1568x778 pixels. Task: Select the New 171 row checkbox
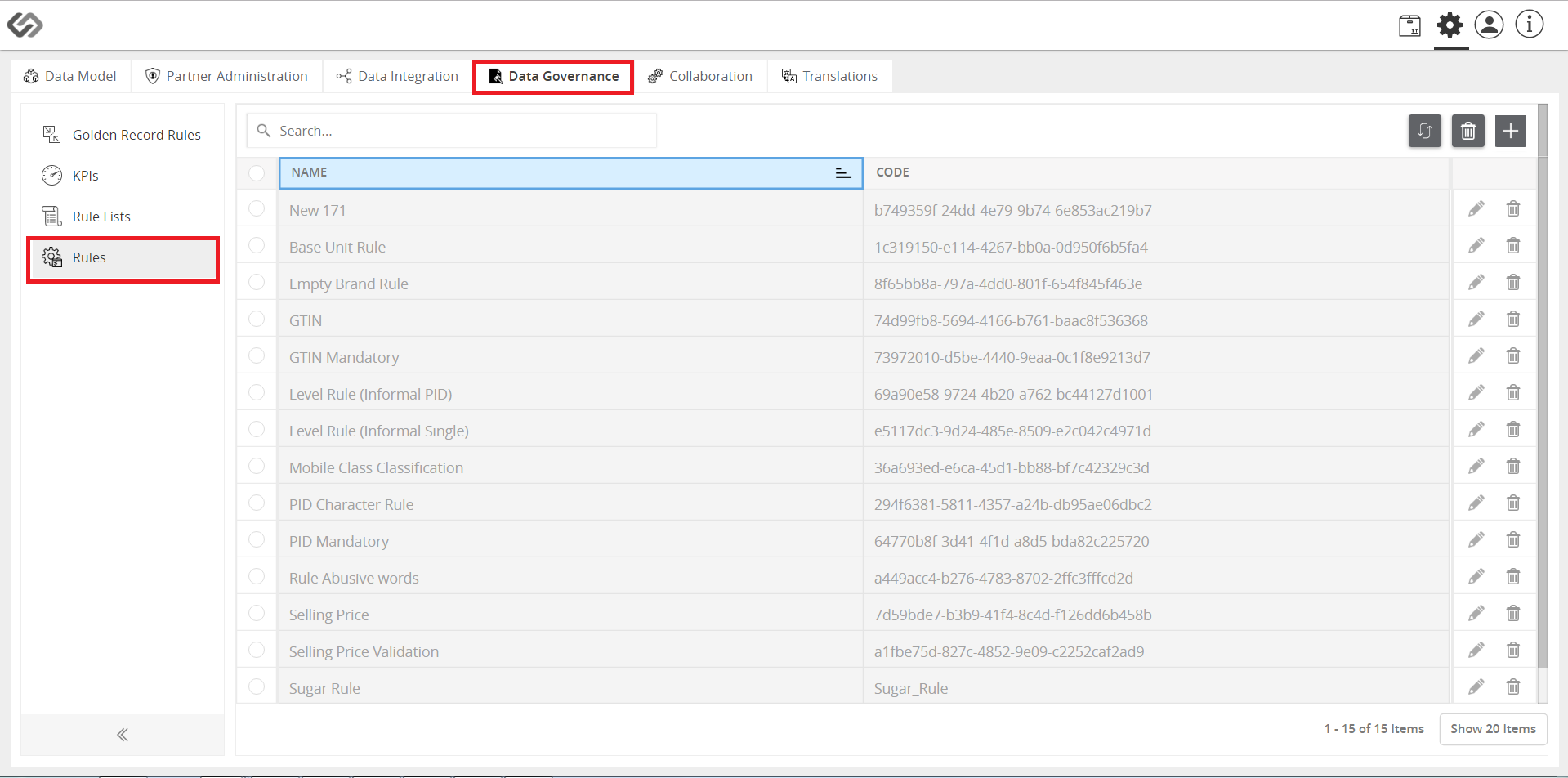click(x=257, y=209)
